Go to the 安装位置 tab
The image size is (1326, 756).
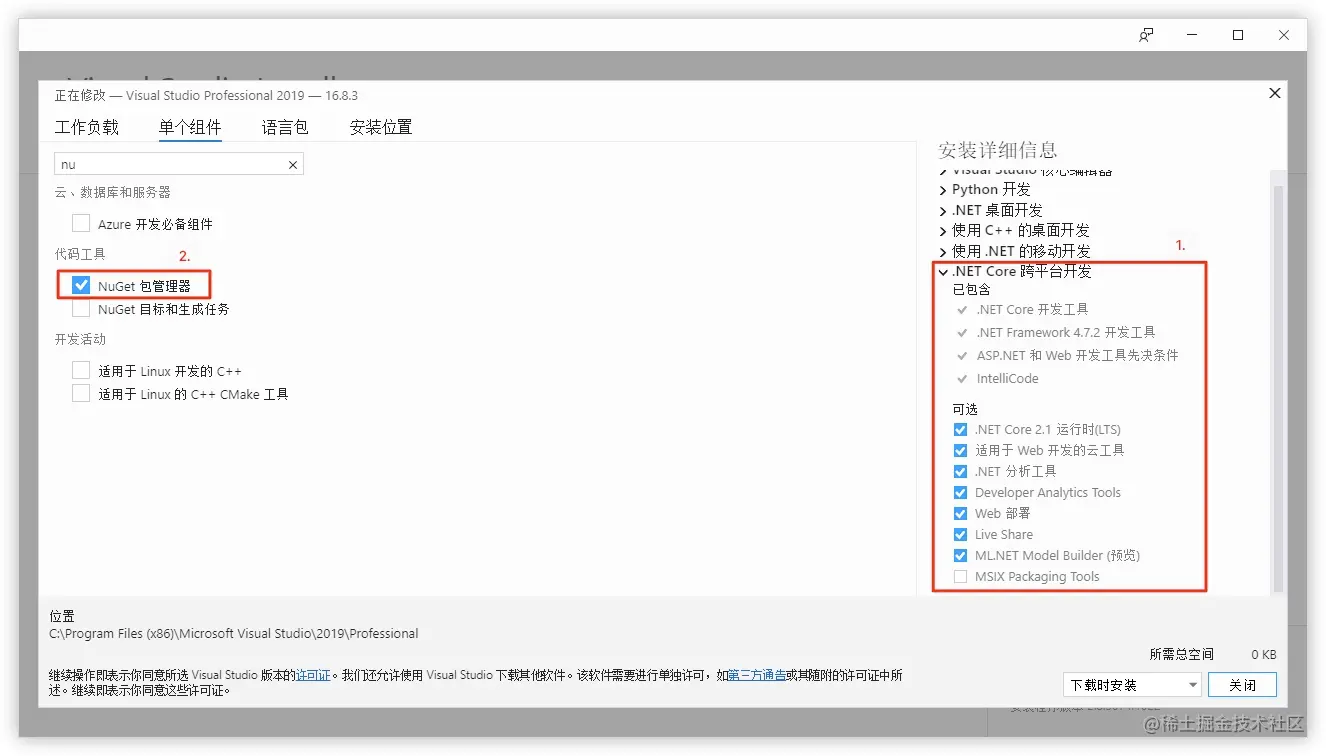[x=381, y=127]
